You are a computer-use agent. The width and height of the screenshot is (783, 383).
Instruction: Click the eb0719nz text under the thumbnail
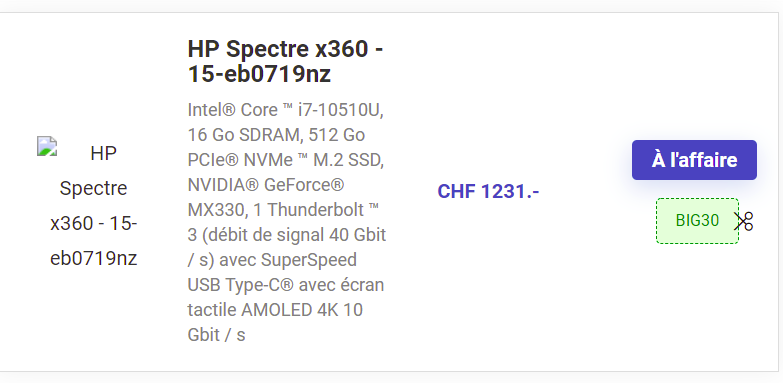tap(93, 259)
